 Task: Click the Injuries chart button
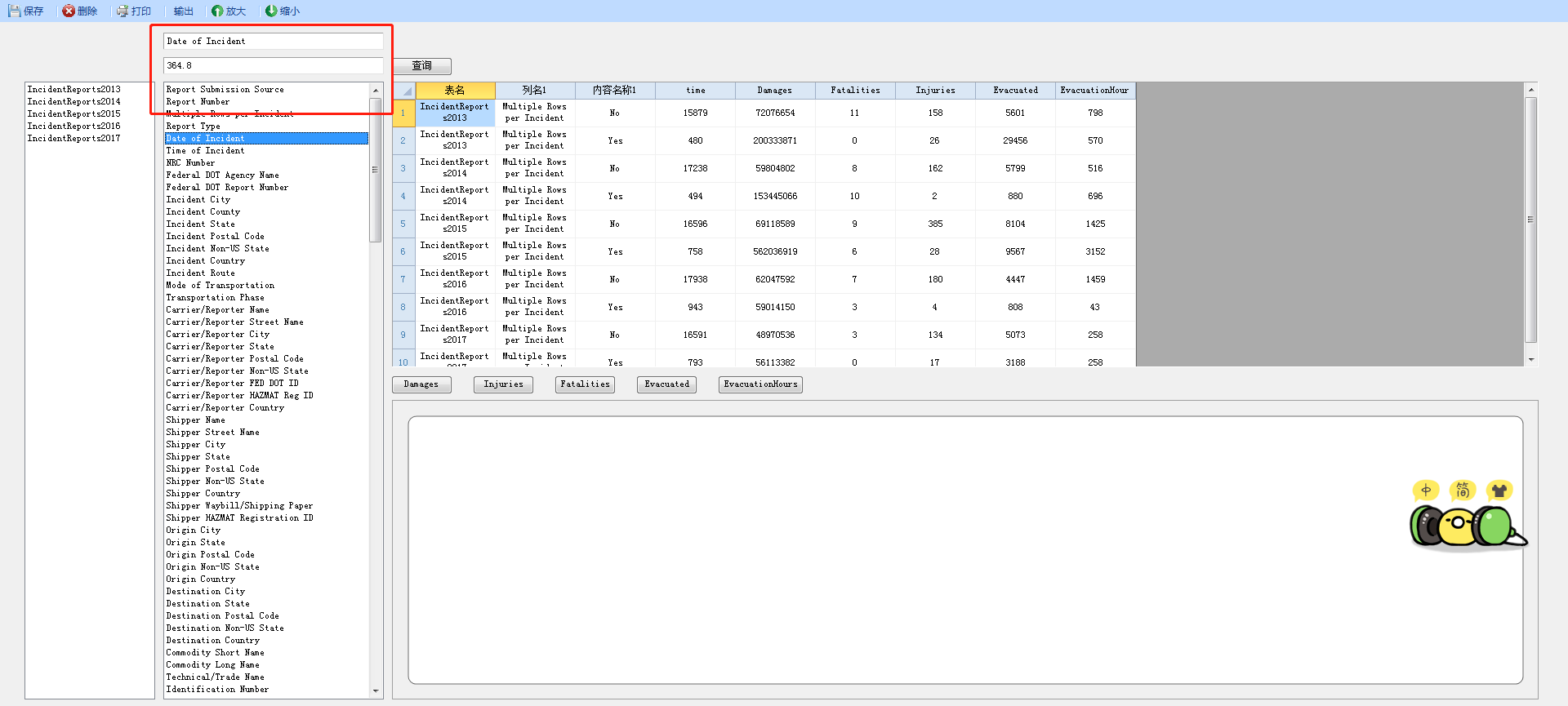point(503,384)
